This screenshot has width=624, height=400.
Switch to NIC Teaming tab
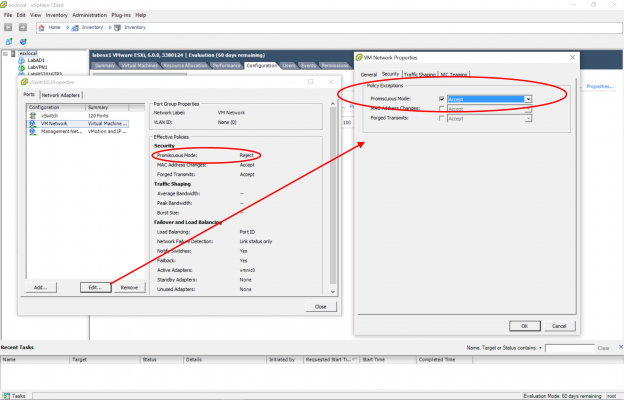[454, 74]
